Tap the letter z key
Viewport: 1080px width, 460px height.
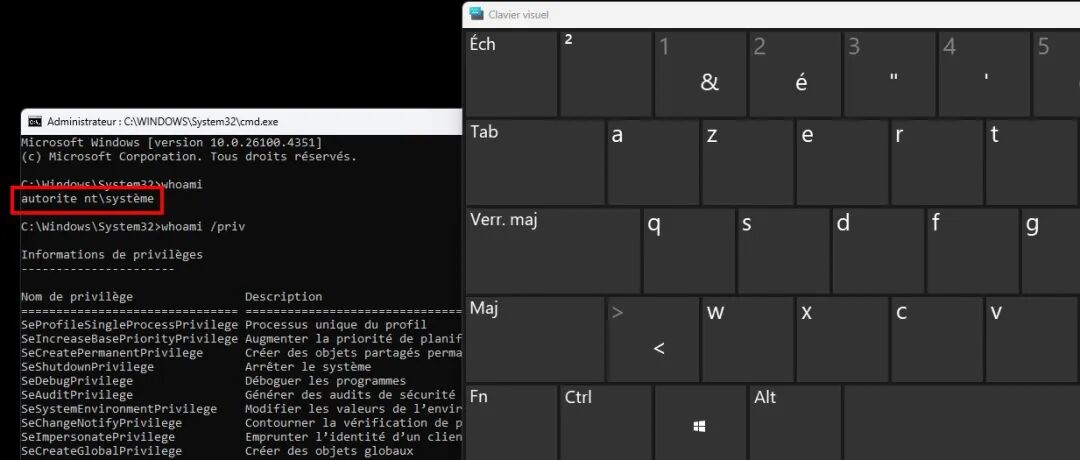tap(747, 163)
